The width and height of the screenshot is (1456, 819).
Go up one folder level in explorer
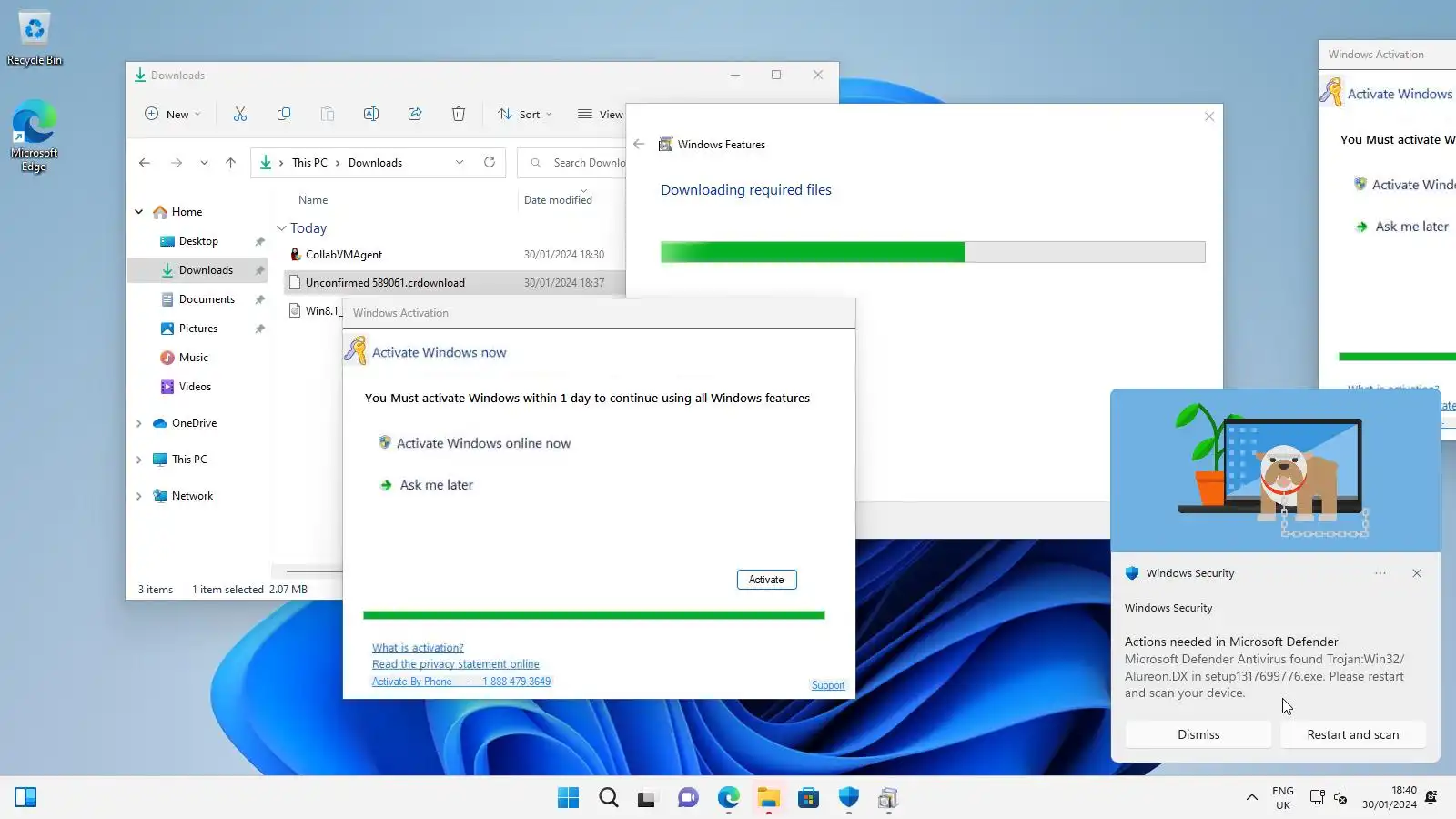coord(231,163)
